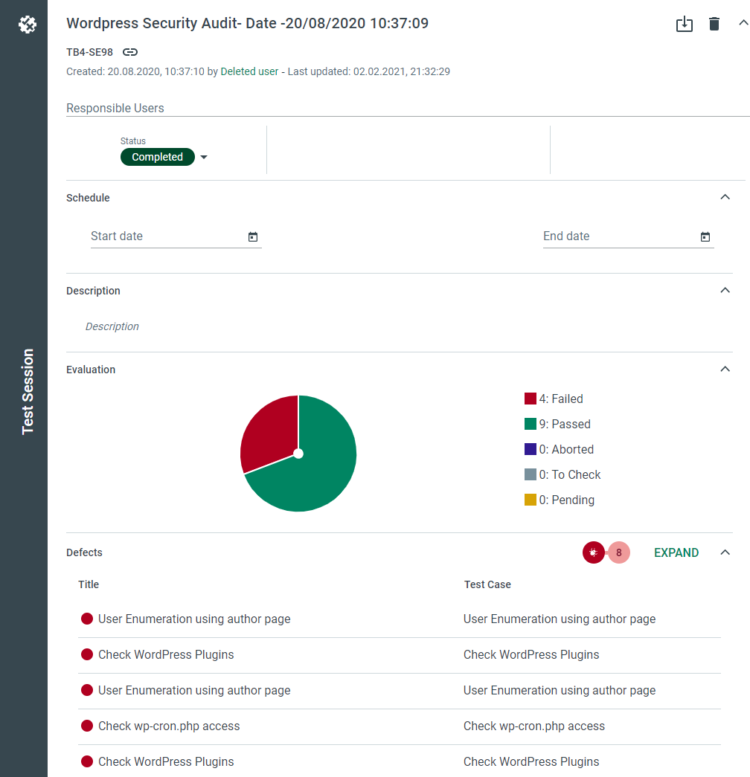
Task: Collapse the test session header chevron
Action: coord(743,23)
